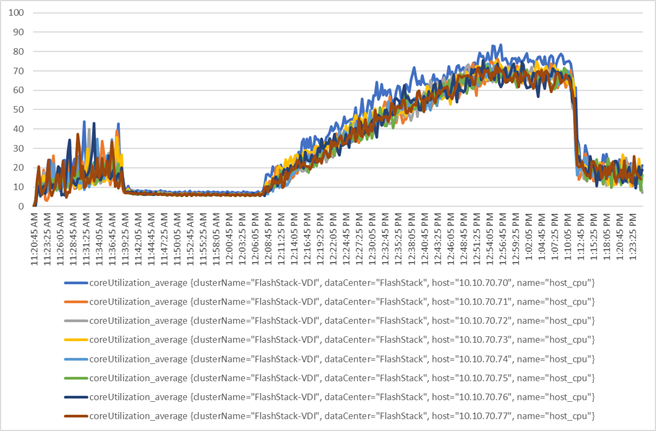This screenshot has height=431, width=656.
Task: Click the blue legend line swatch for 10.10.70.70
Action: (76, 283)
